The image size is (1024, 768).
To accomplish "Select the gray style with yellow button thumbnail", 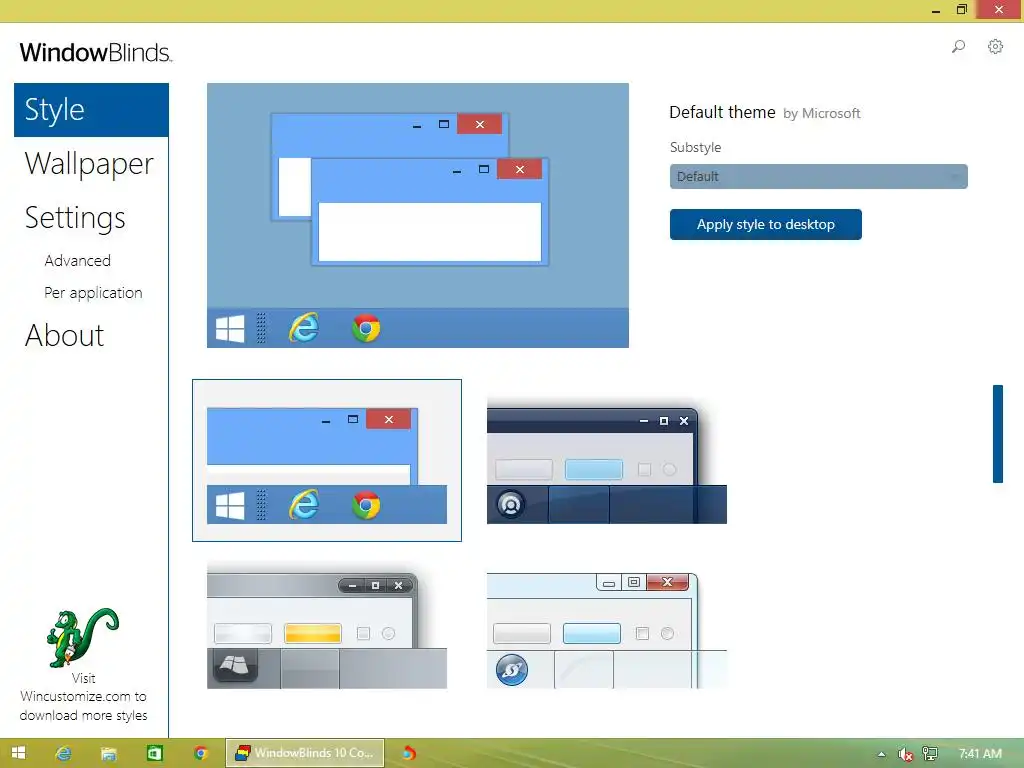I will tap(327, 626).
